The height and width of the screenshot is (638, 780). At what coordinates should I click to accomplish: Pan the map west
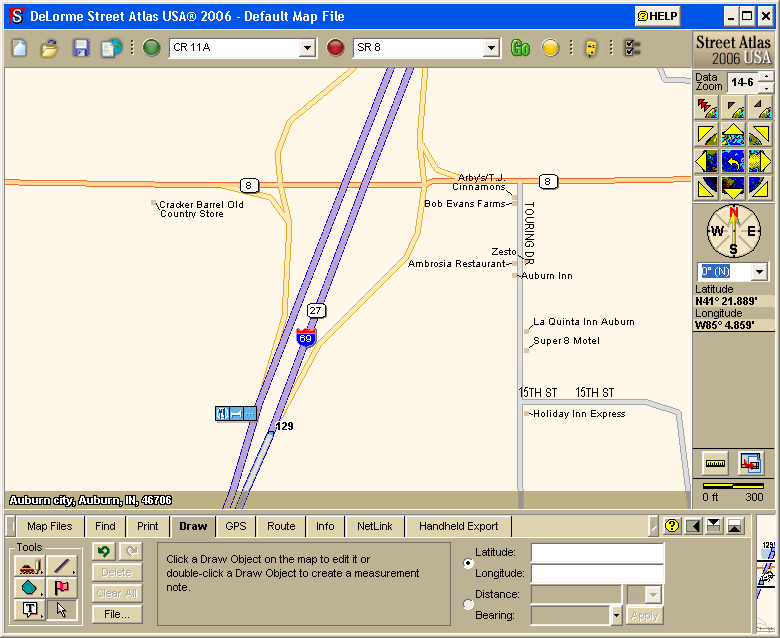tap(706, 162)
